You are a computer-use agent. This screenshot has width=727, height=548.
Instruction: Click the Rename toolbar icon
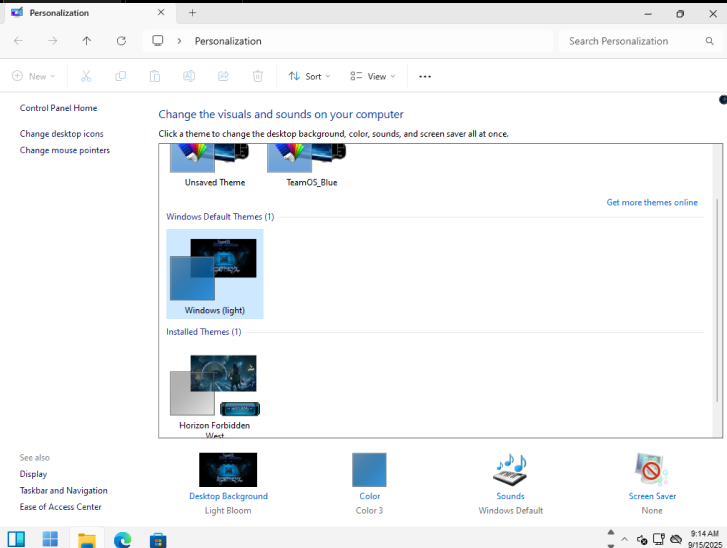tap(189, 76)
